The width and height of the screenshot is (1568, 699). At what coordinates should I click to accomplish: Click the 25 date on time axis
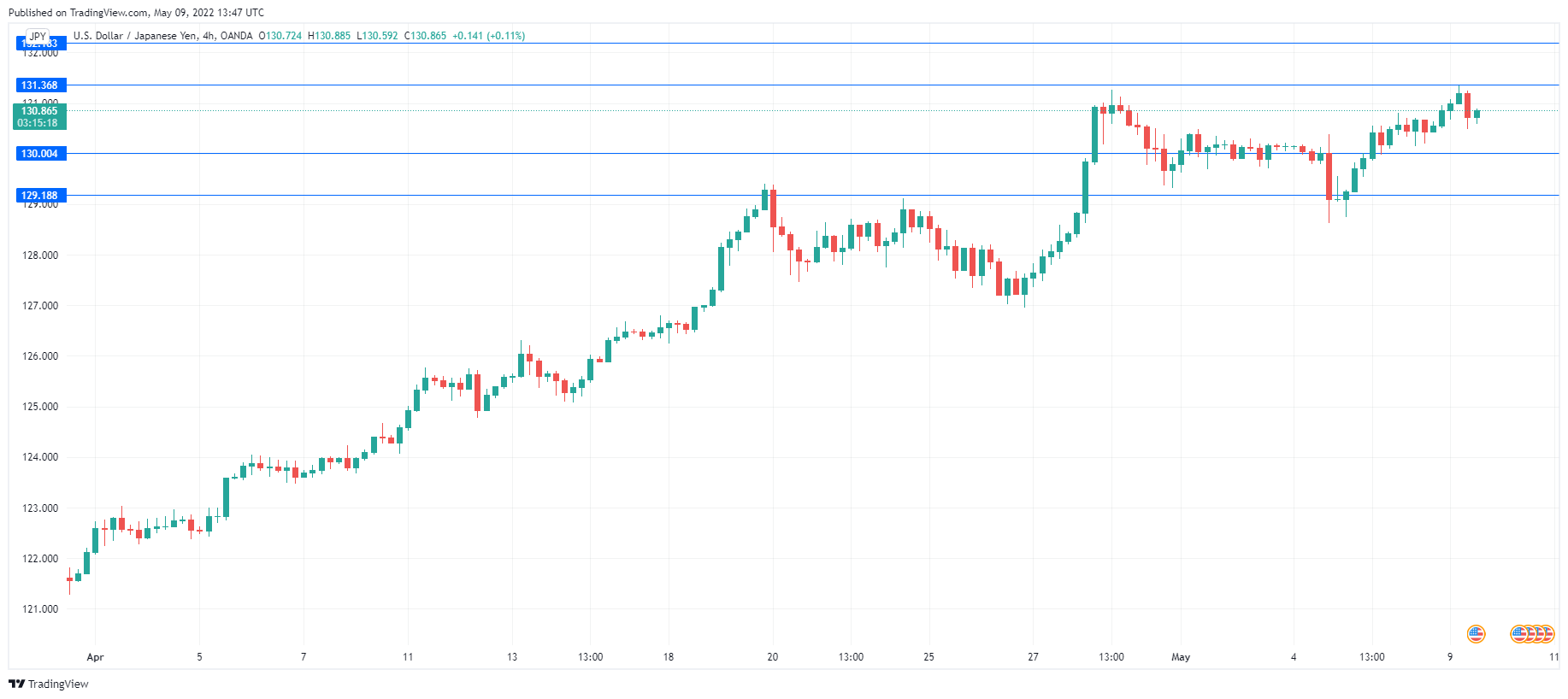click(928, 657)
